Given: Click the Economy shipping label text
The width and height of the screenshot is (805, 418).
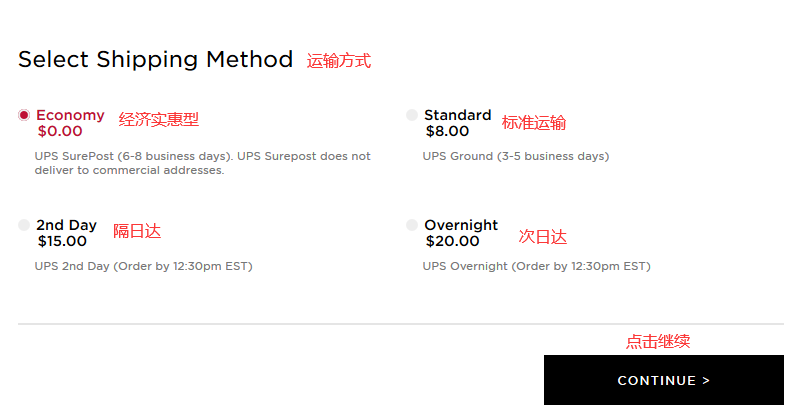Looking at the screenshot, I should tap(70, 115).
